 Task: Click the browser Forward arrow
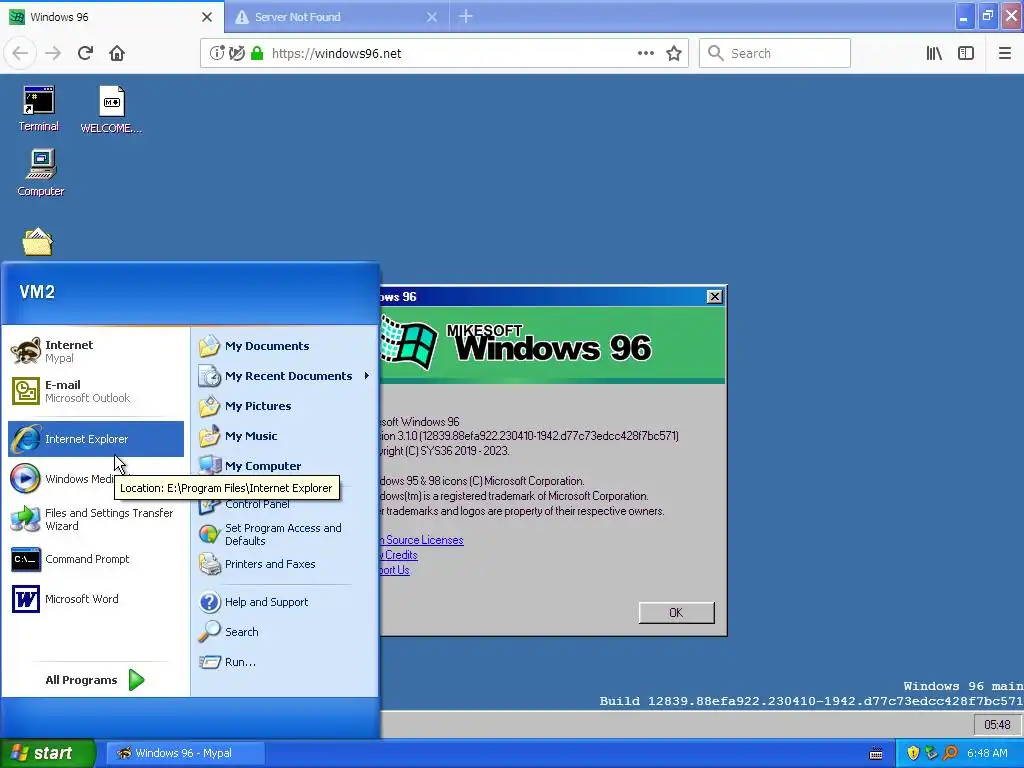53,53
